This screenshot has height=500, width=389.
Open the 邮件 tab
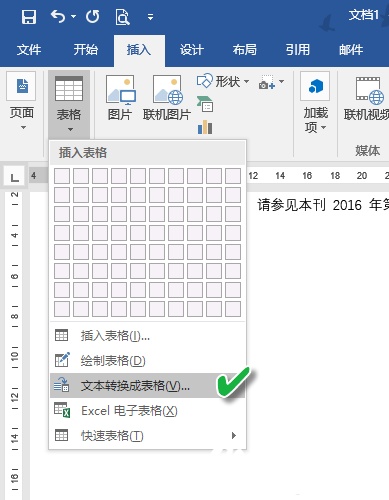351,50
